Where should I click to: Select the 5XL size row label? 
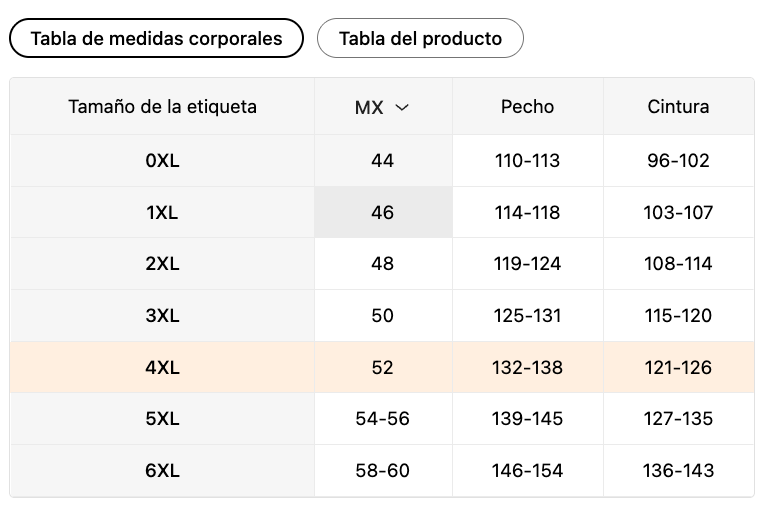pyautogui.click(x=162, y=419)
